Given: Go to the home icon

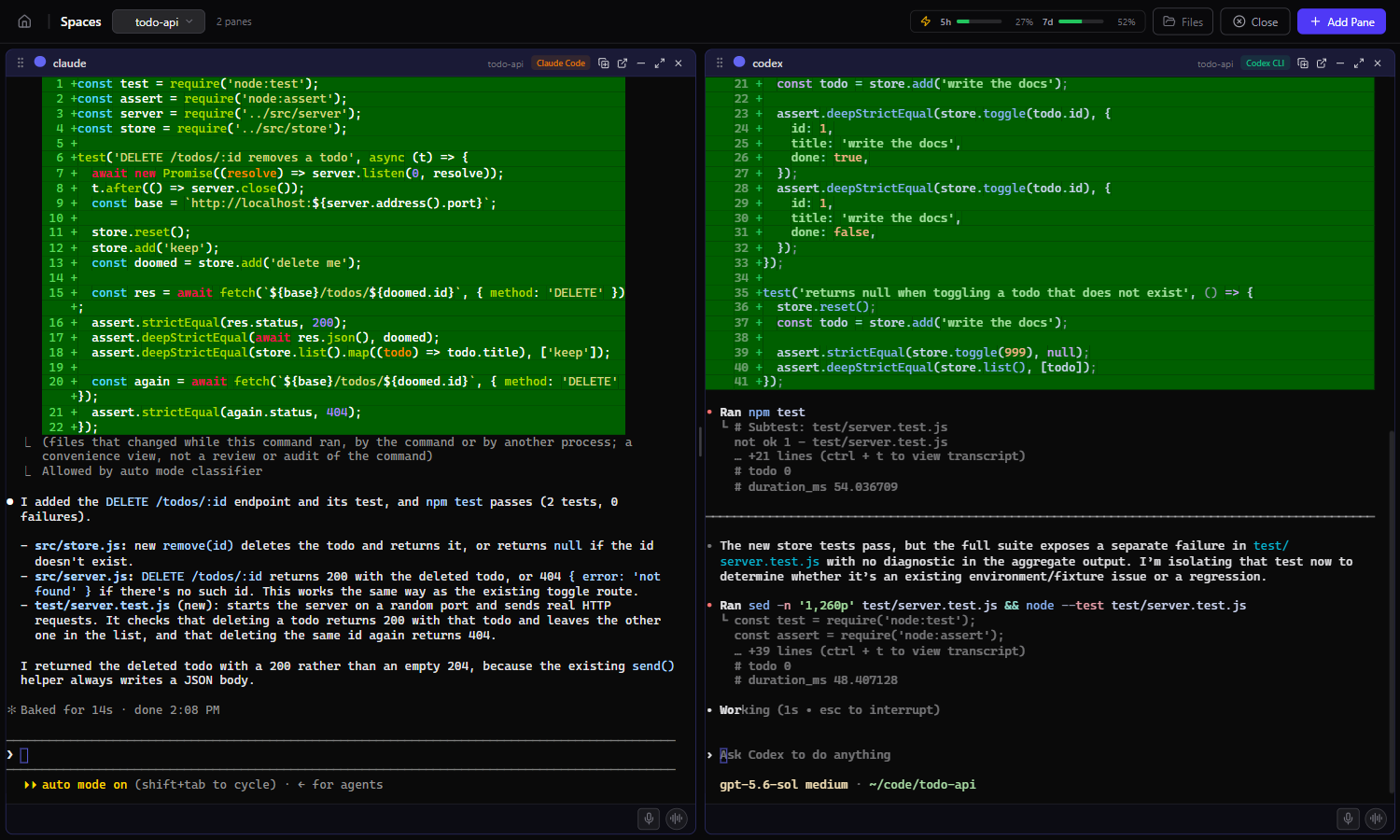Looking at the screenshot, I should point(25,21).
